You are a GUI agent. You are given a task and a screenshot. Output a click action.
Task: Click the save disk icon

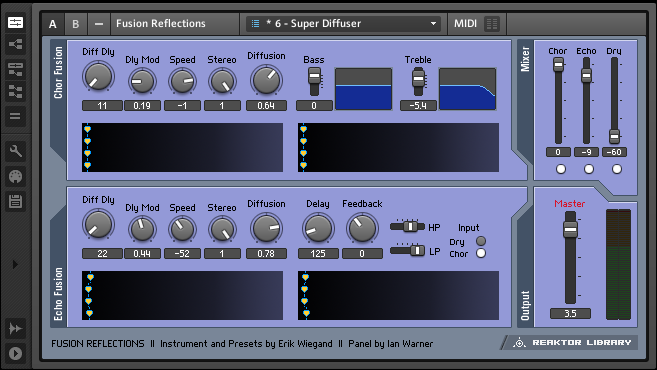pos(16,202)
